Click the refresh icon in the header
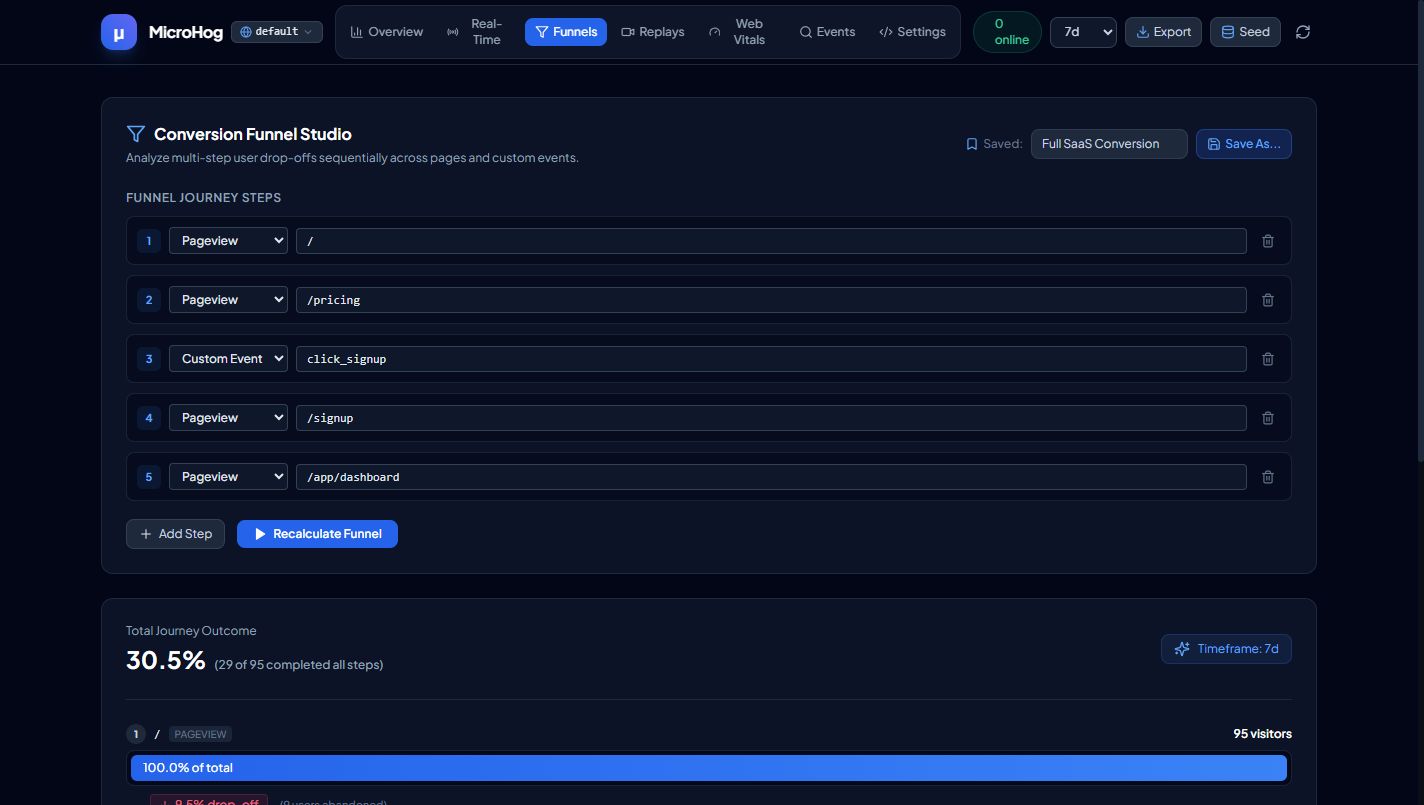 tap(1303, 32)
